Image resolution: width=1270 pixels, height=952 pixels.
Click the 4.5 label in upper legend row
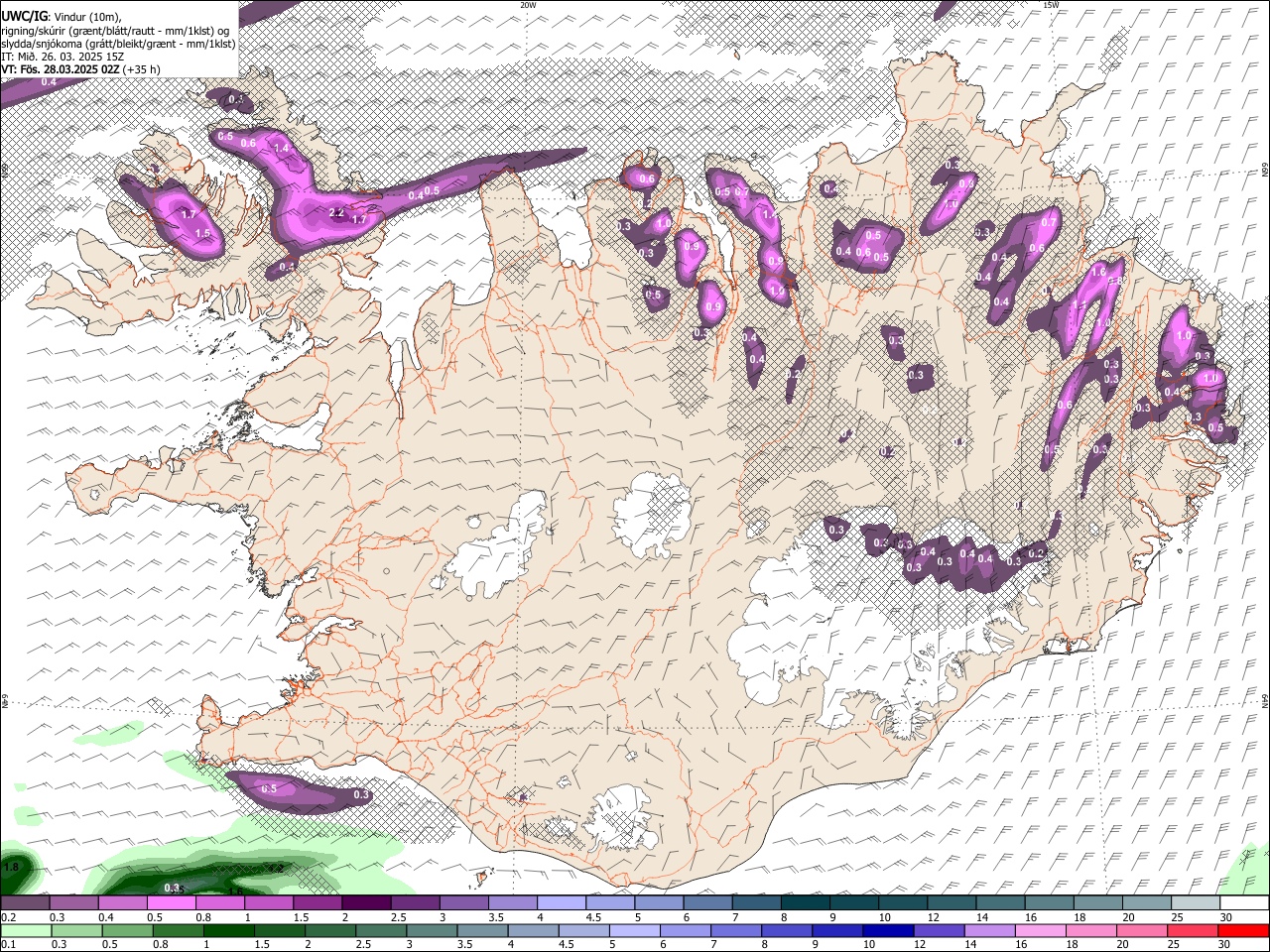coord(593,917)
